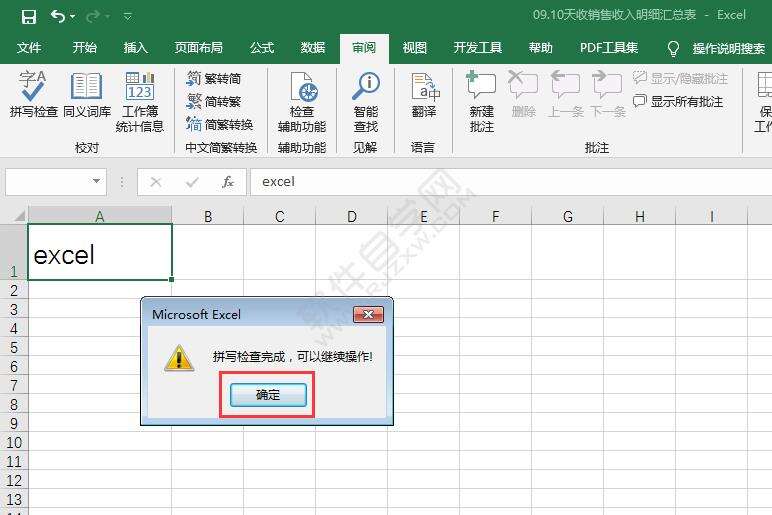The image size is (772, 515).
Task: Close the Microsoft Excel dialog with X
Action: click(368, 315)
